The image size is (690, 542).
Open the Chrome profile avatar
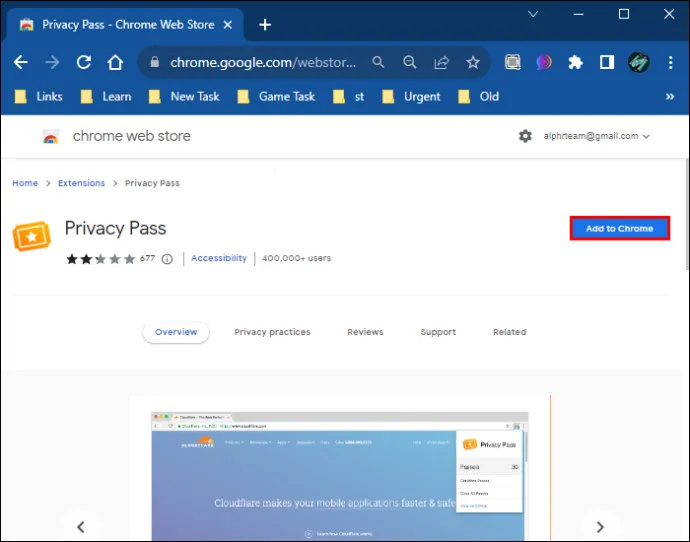639,62
